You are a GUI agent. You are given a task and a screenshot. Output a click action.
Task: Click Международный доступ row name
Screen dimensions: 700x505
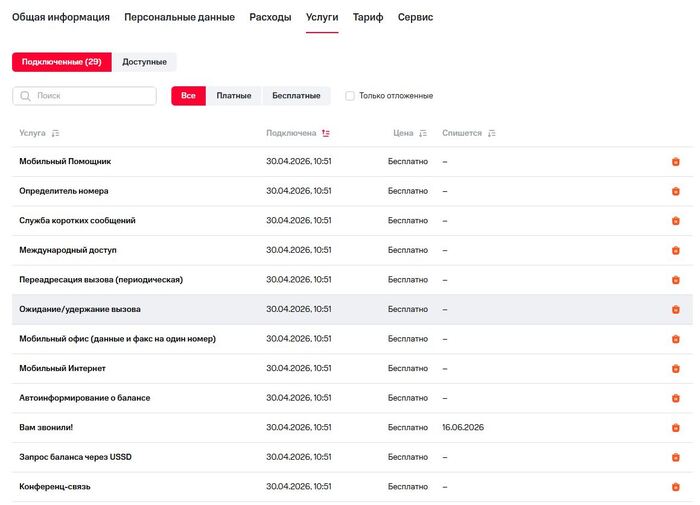pos(68,250)
